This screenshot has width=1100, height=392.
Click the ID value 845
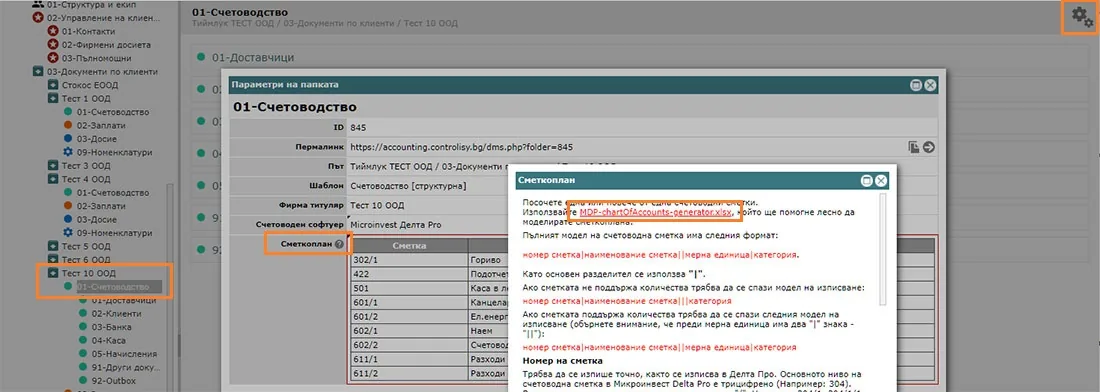coord(358,128)
